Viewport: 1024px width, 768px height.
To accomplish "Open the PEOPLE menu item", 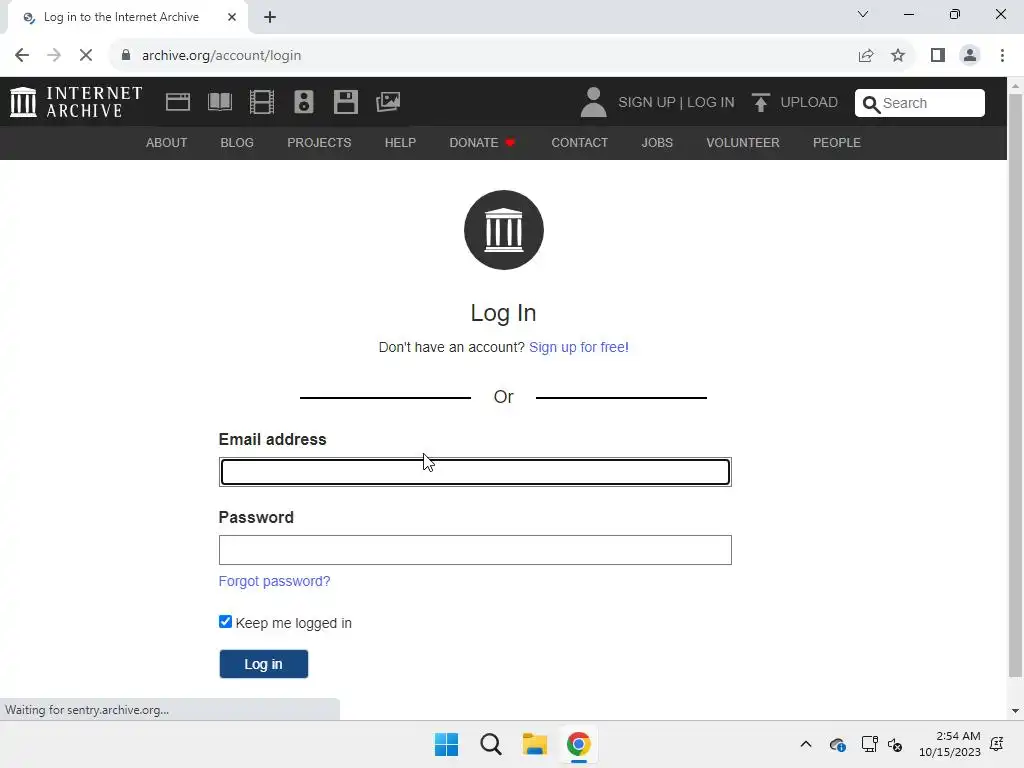I will pyautogui.click(x=837, y=142).
